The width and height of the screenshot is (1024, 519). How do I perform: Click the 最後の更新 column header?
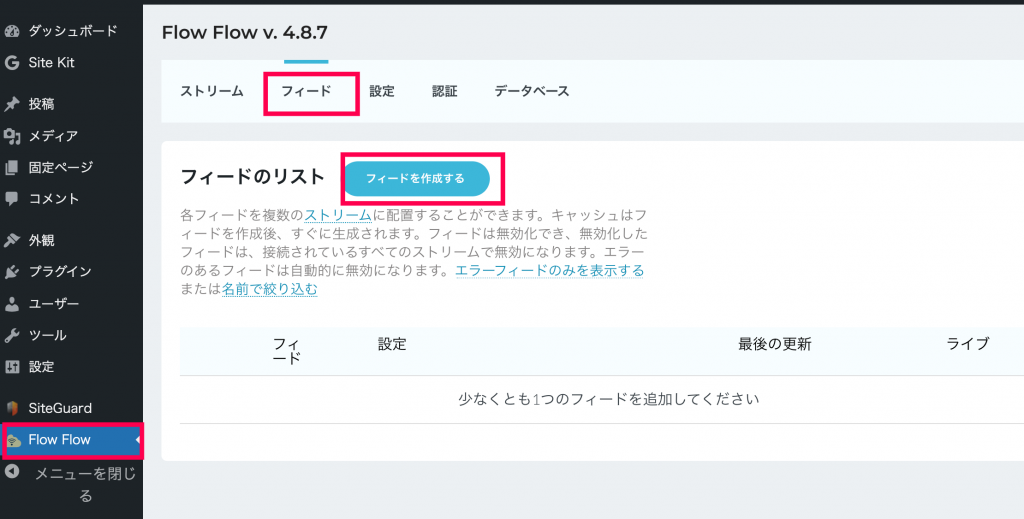click(x=775, y=344)
